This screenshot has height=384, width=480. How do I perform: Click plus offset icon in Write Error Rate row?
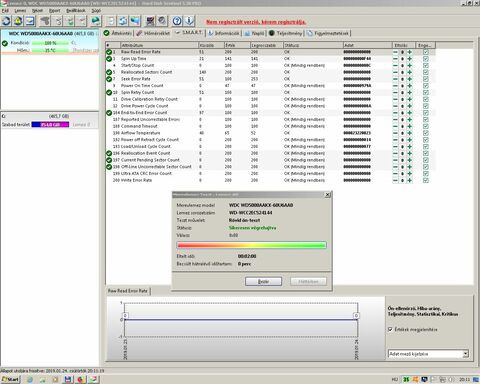coord(410,180)
